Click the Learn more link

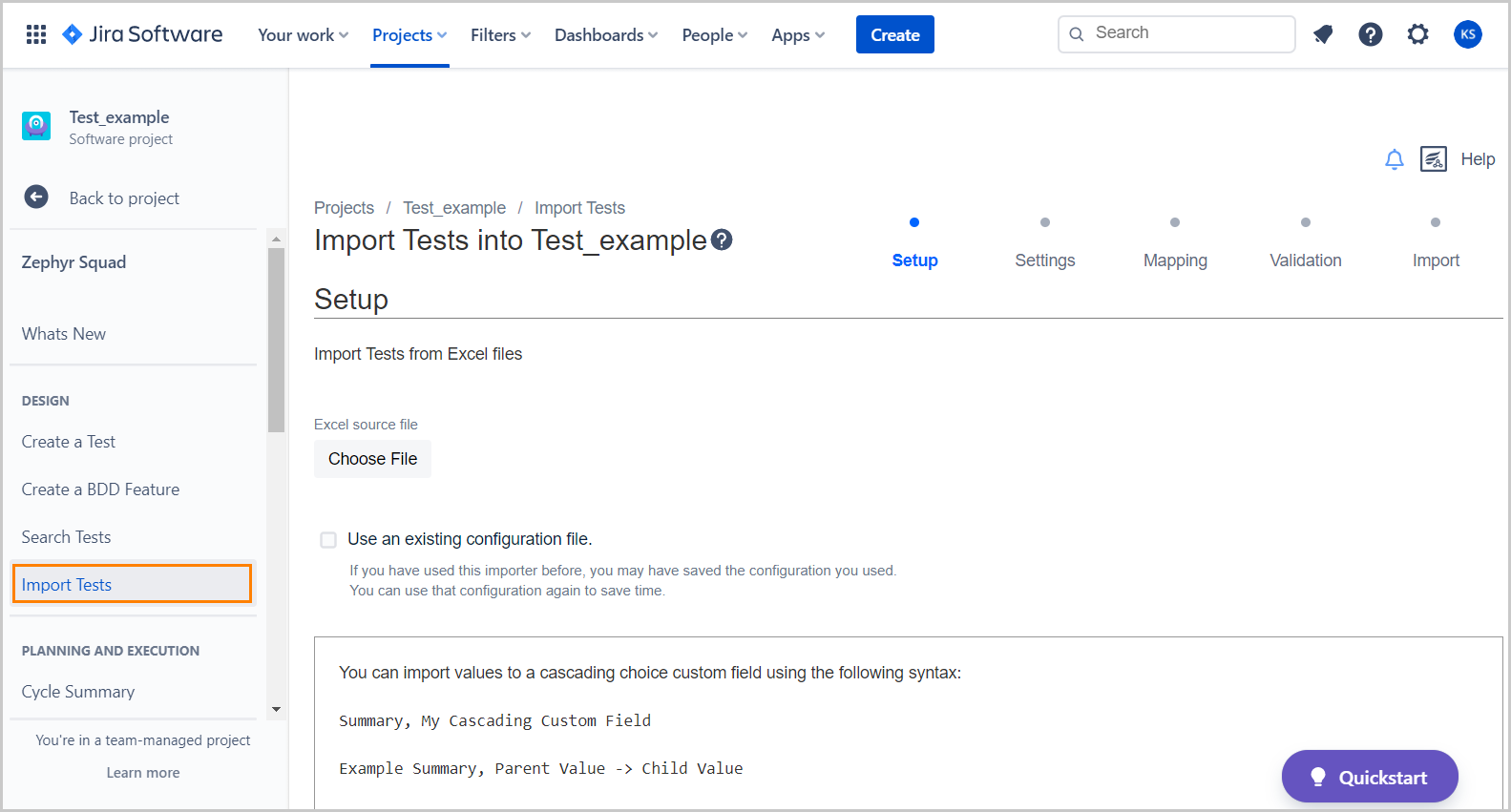coord(143,773)
